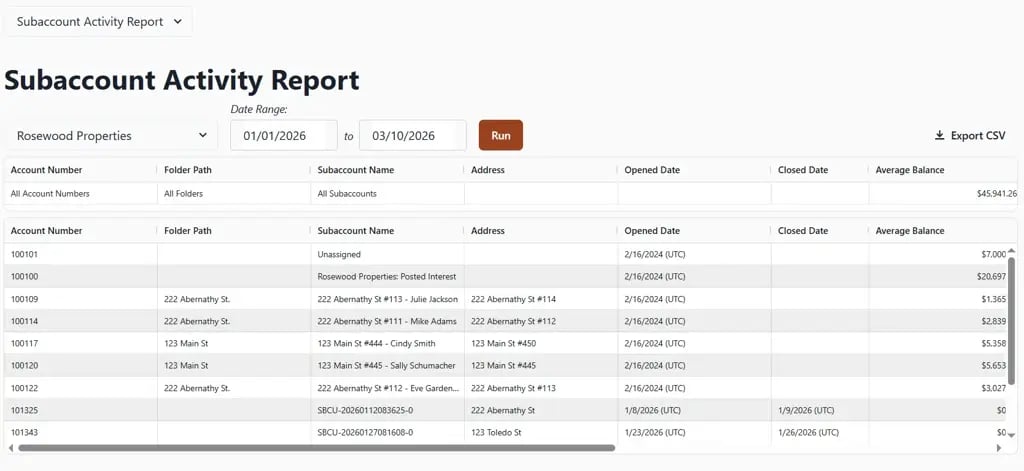Click the end date field 03/10/2026
Screen dimensions: 1024x471
413,136
